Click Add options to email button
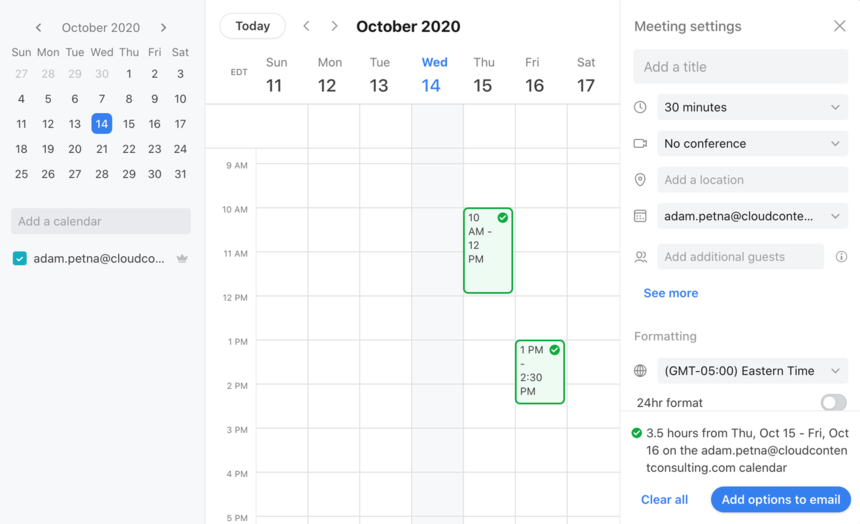The image size is (860, 524). coord(780,499)
